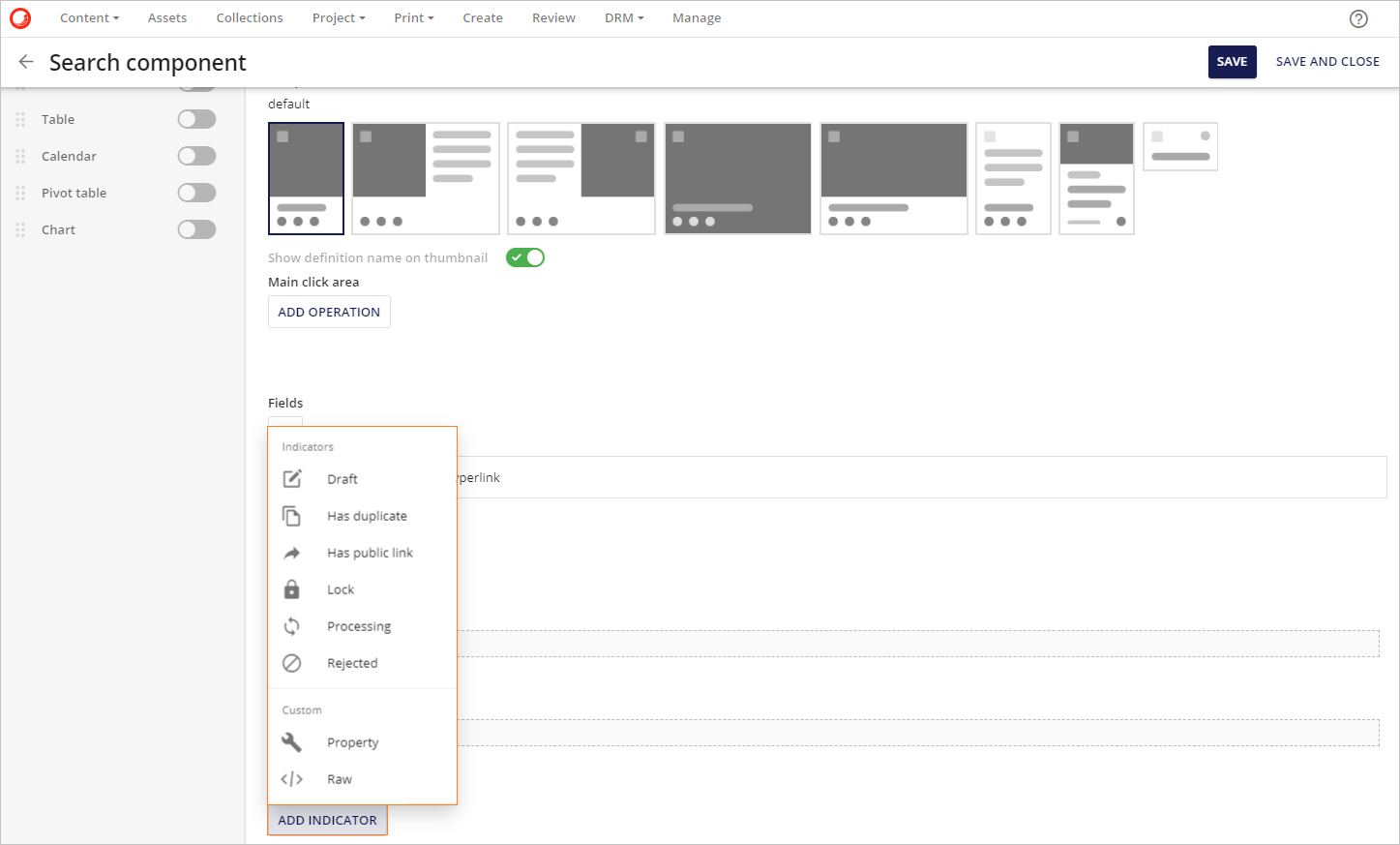Go back using the left arrow
Viewport: 1400px width, 845px height.
[x=26, y=62]
